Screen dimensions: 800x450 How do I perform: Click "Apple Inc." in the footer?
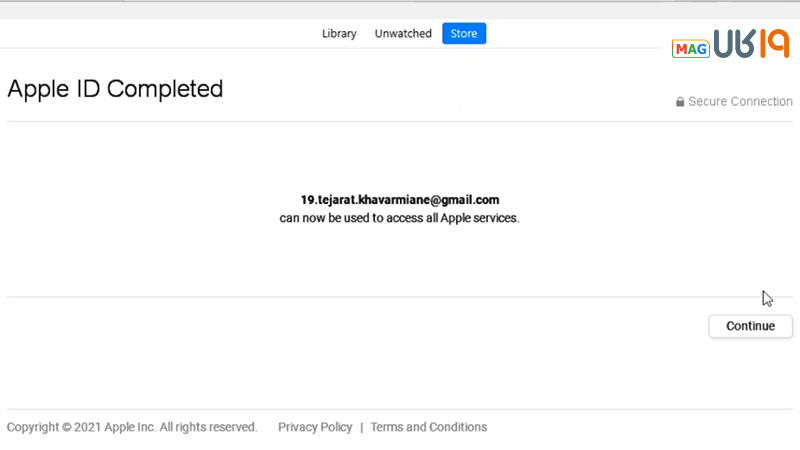click(x=128, y=427)
